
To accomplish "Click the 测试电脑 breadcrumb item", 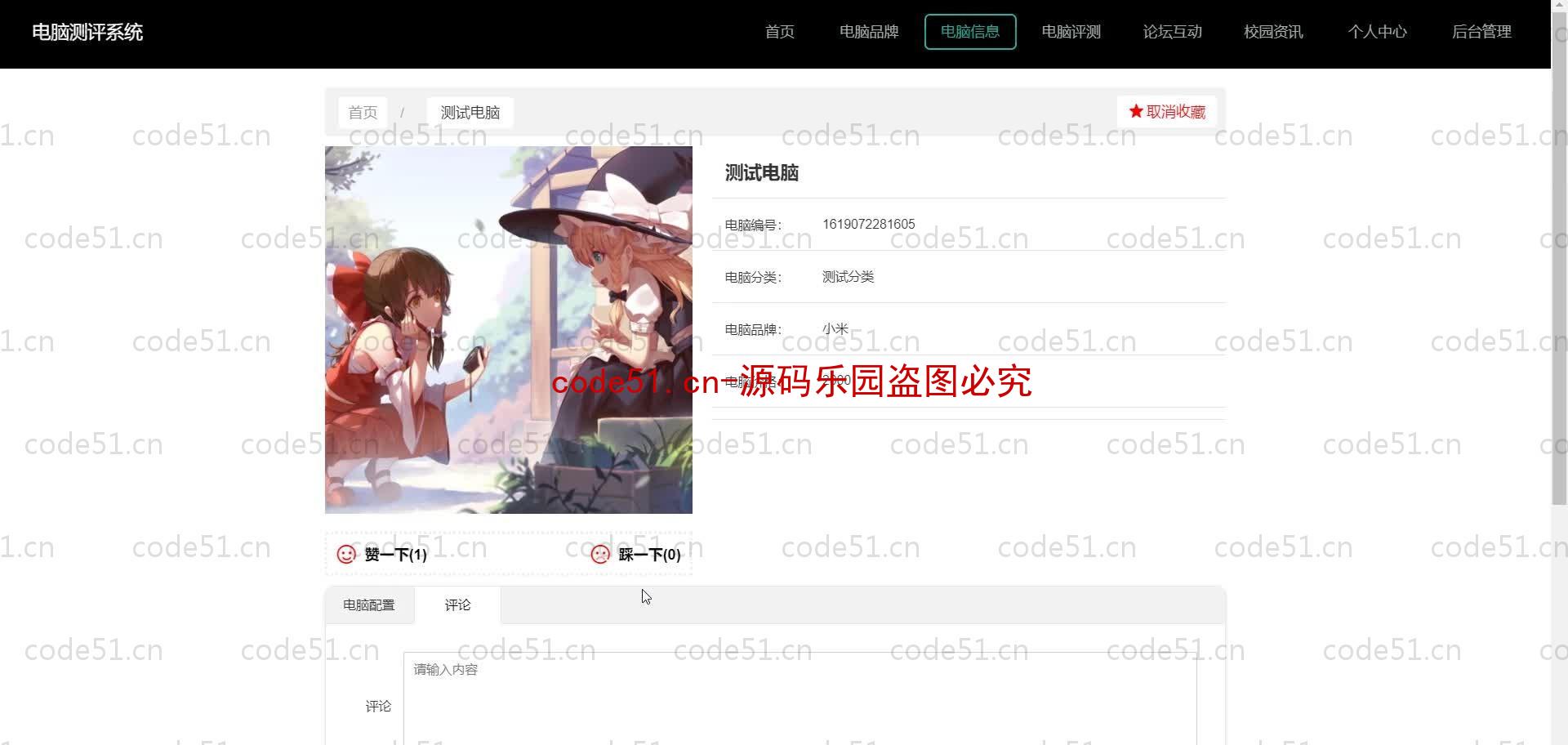I will pos(470,112).
